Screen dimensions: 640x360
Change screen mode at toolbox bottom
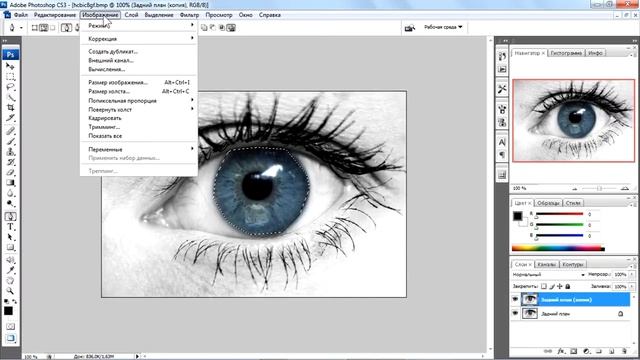(10, 338)
